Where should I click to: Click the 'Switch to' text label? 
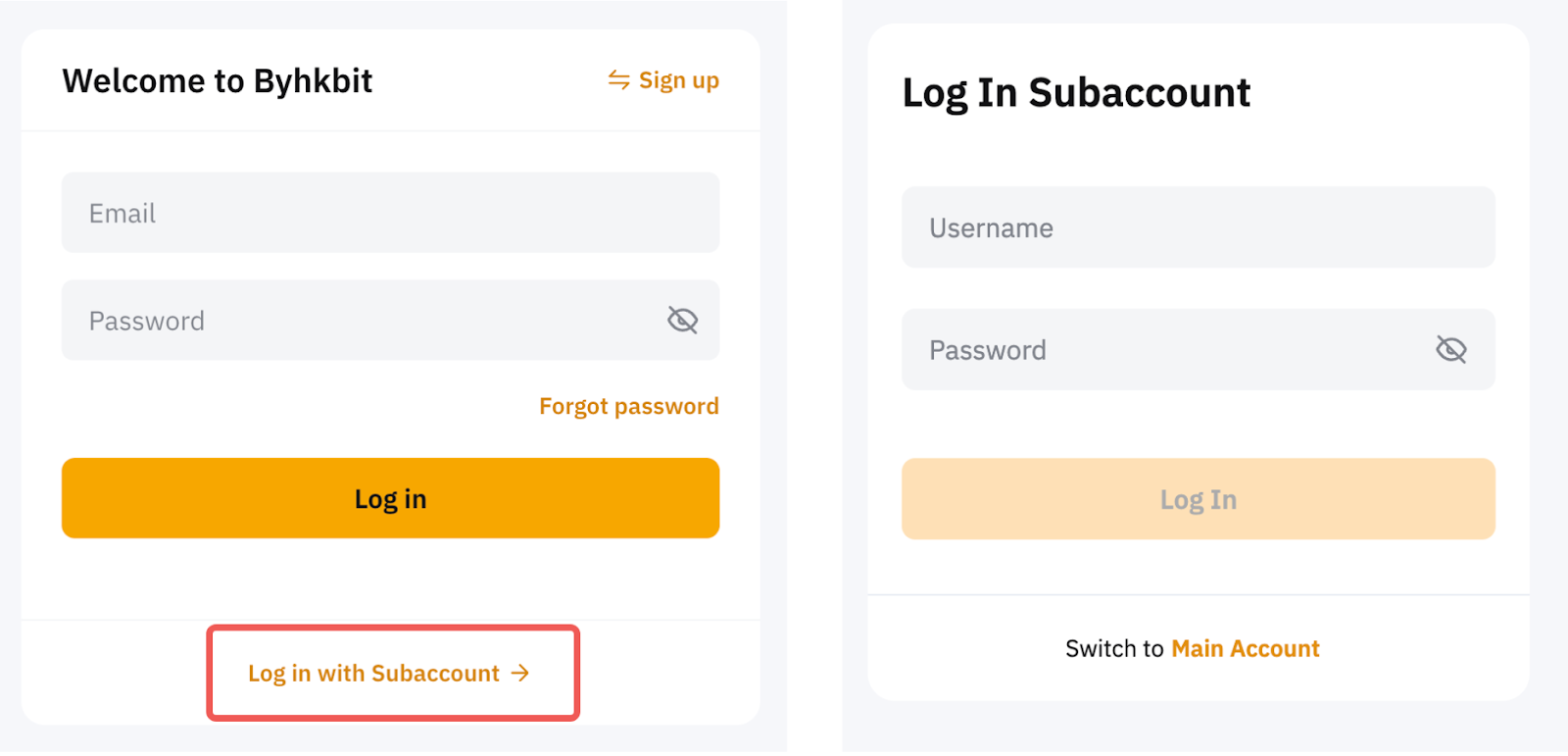tap(1114, 649)
